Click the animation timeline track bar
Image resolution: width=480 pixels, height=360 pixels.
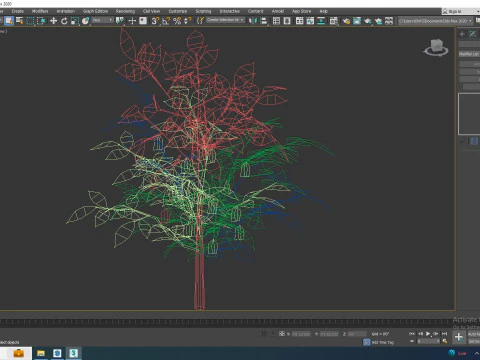tap(227, 322)
